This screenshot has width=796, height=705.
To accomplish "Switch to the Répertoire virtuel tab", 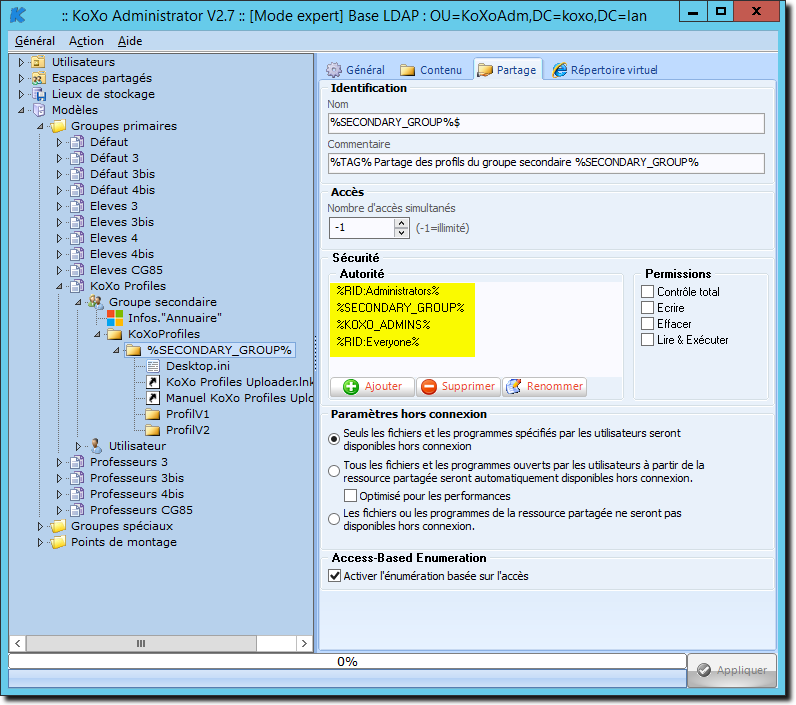I will coord(605,70).
